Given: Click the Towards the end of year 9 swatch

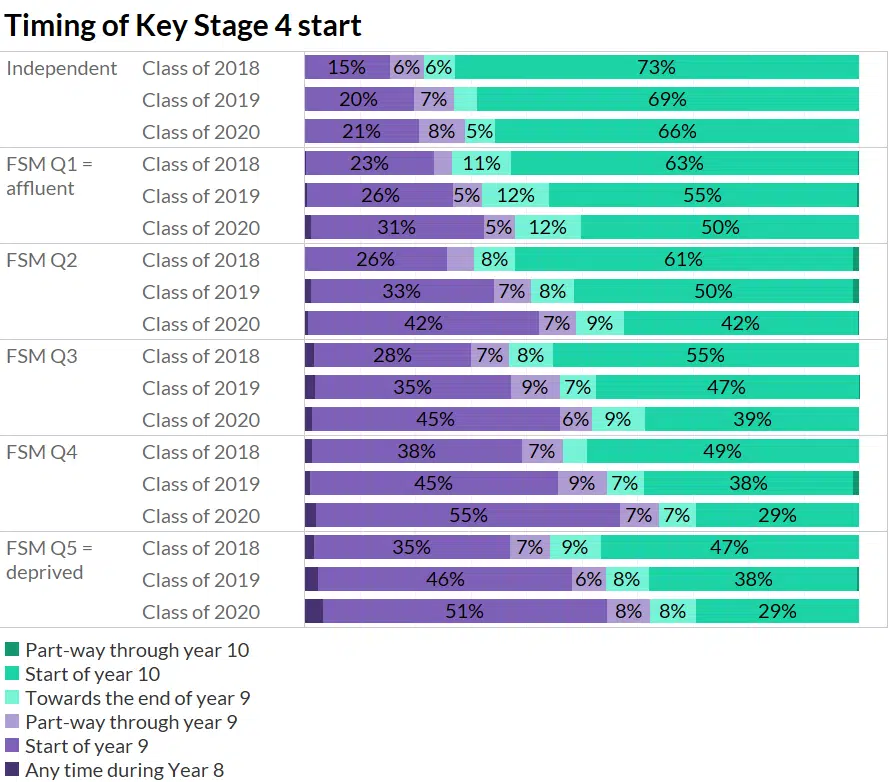Looking at the screenshot, I should 12,698.
